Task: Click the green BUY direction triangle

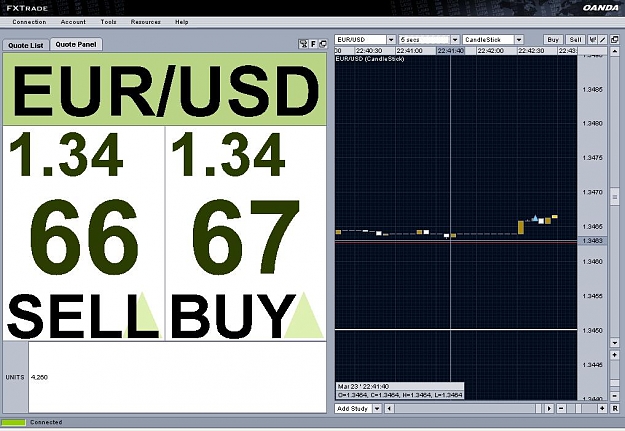Action: [305, 315]
